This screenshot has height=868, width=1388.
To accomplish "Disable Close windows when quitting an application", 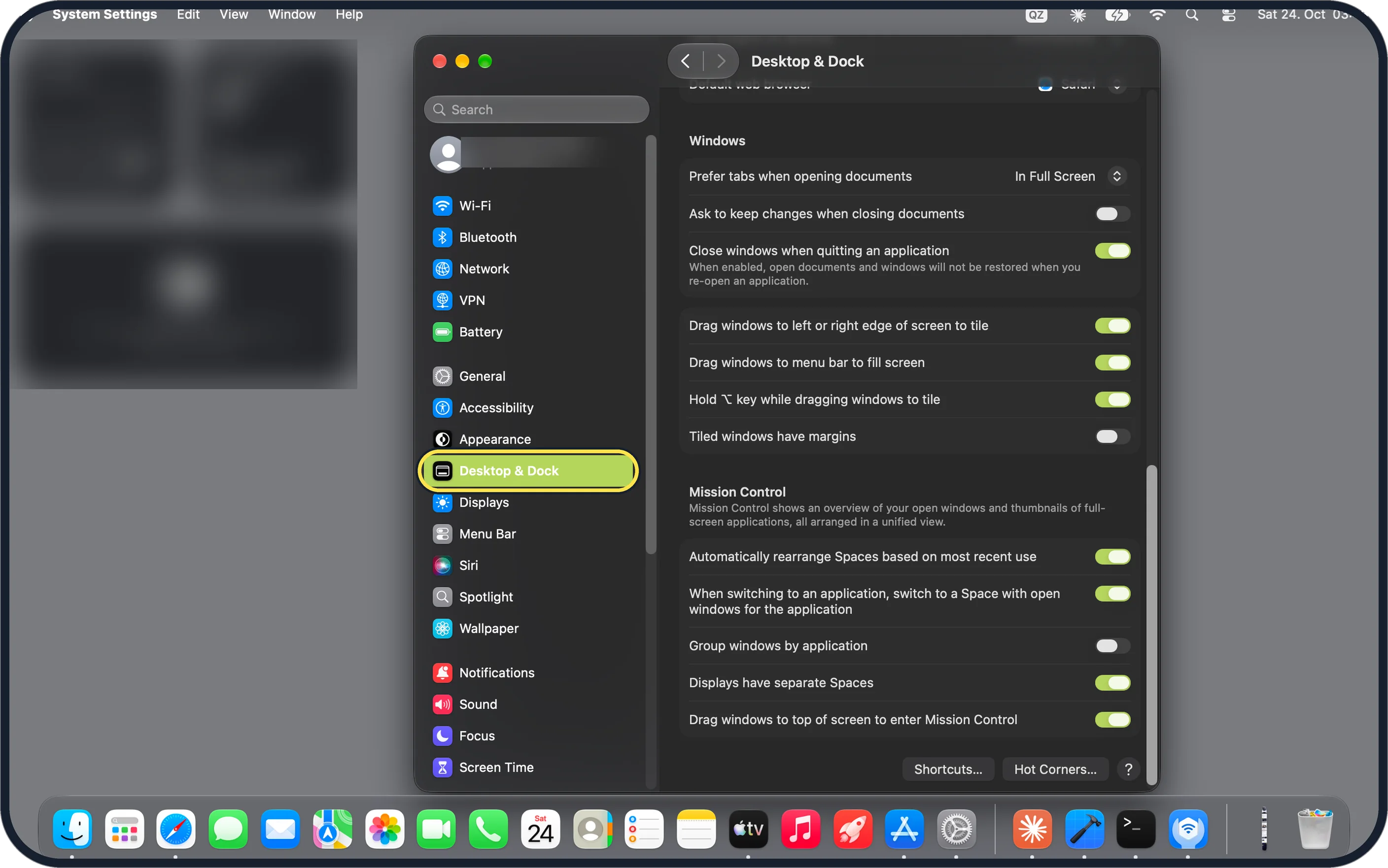I will [1112, 251].
